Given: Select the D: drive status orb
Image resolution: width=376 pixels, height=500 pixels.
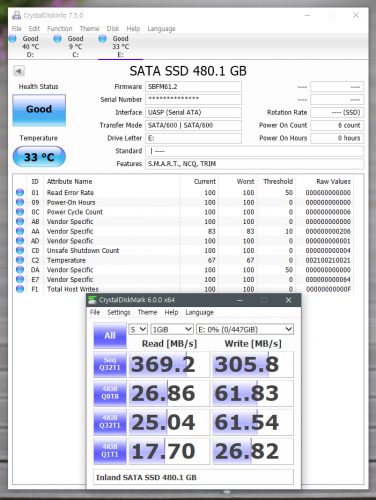Looking at the screenshot, I should coord(13,39).
